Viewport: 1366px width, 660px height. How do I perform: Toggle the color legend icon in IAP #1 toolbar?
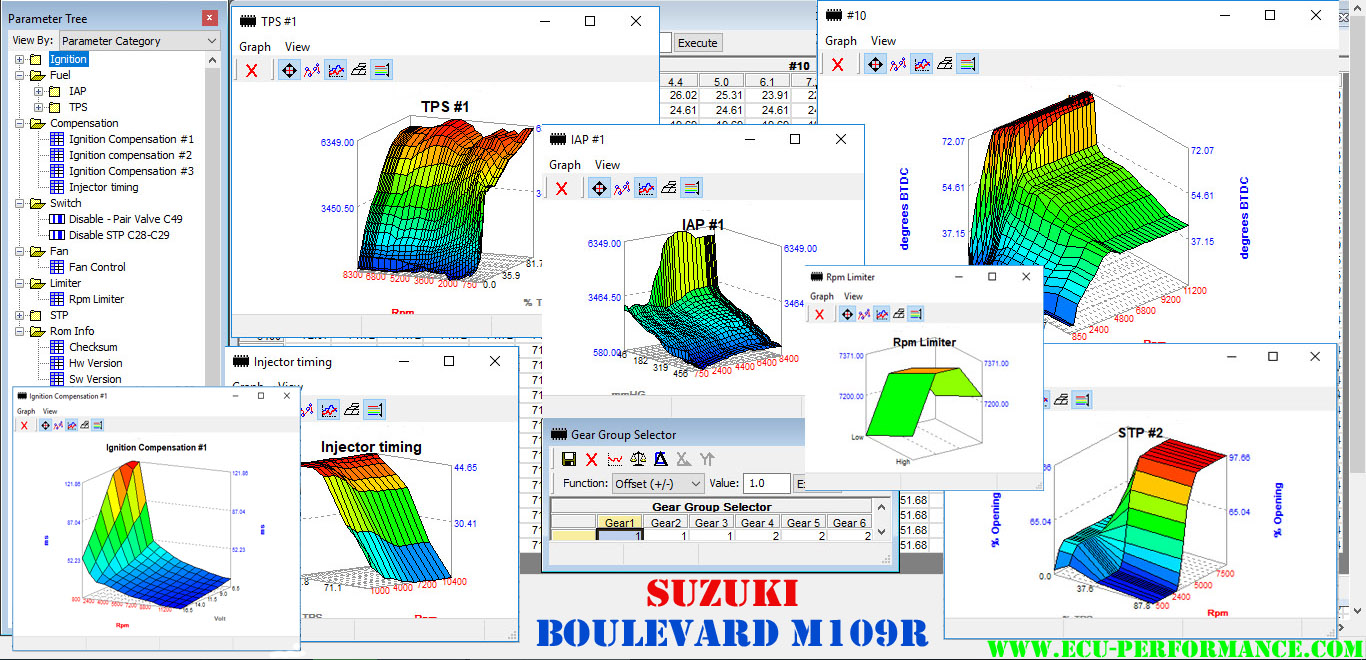coord(691,188)
